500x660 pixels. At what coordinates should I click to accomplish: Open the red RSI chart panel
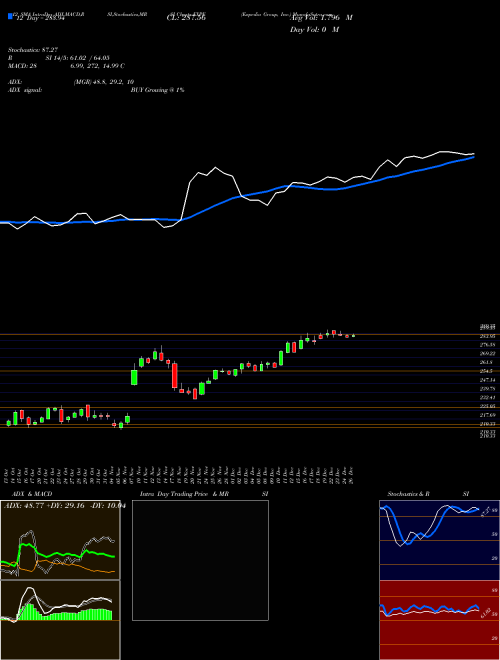[x=439, y=620]
